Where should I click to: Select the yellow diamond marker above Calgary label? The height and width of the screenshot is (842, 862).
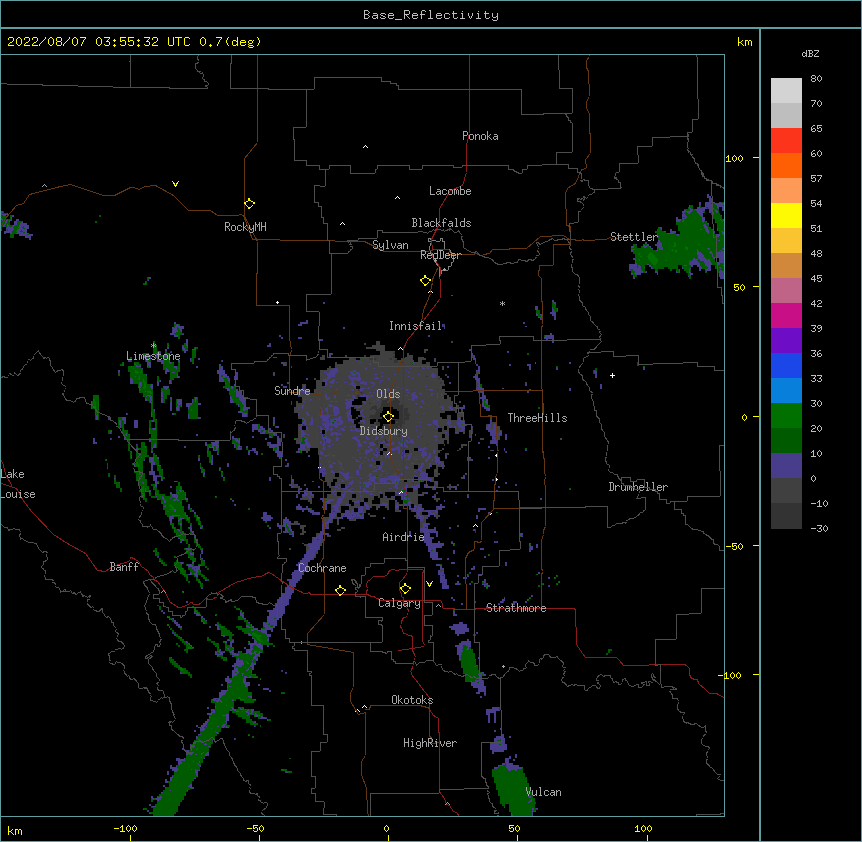pos(405,589)
